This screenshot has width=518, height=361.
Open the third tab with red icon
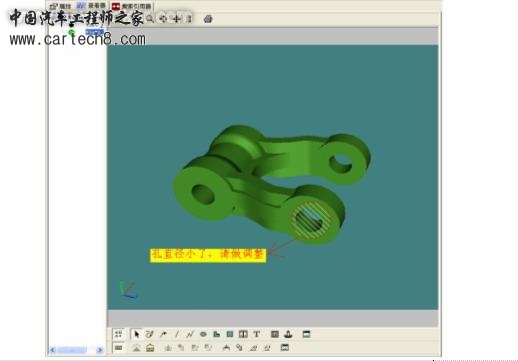[x=131, y=6]
